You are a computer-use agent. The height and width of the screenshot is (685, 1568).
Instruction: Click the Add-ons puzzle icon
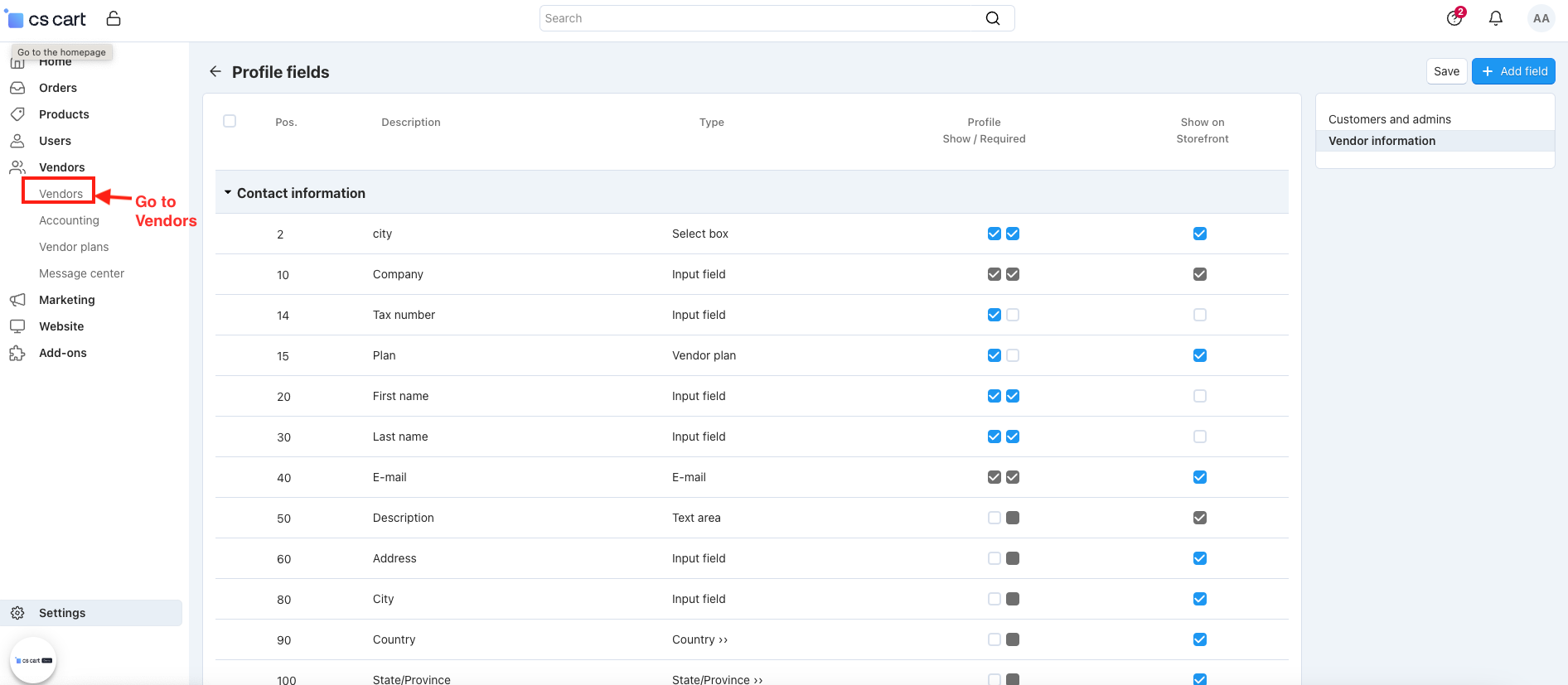pos(17,353)
